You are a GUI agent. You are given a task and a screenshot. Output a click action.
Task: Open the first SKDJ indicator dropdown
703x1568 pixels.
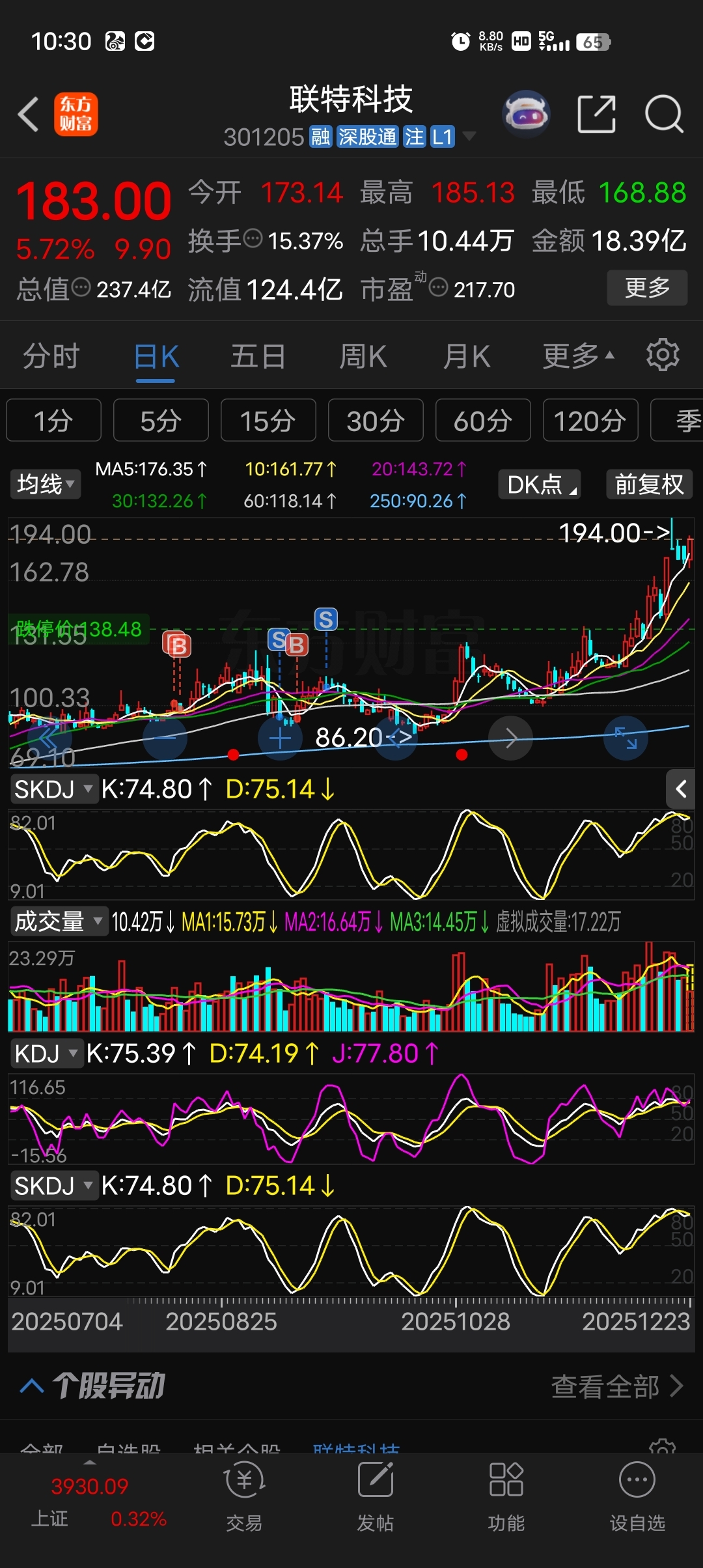[x=53, y=789]
